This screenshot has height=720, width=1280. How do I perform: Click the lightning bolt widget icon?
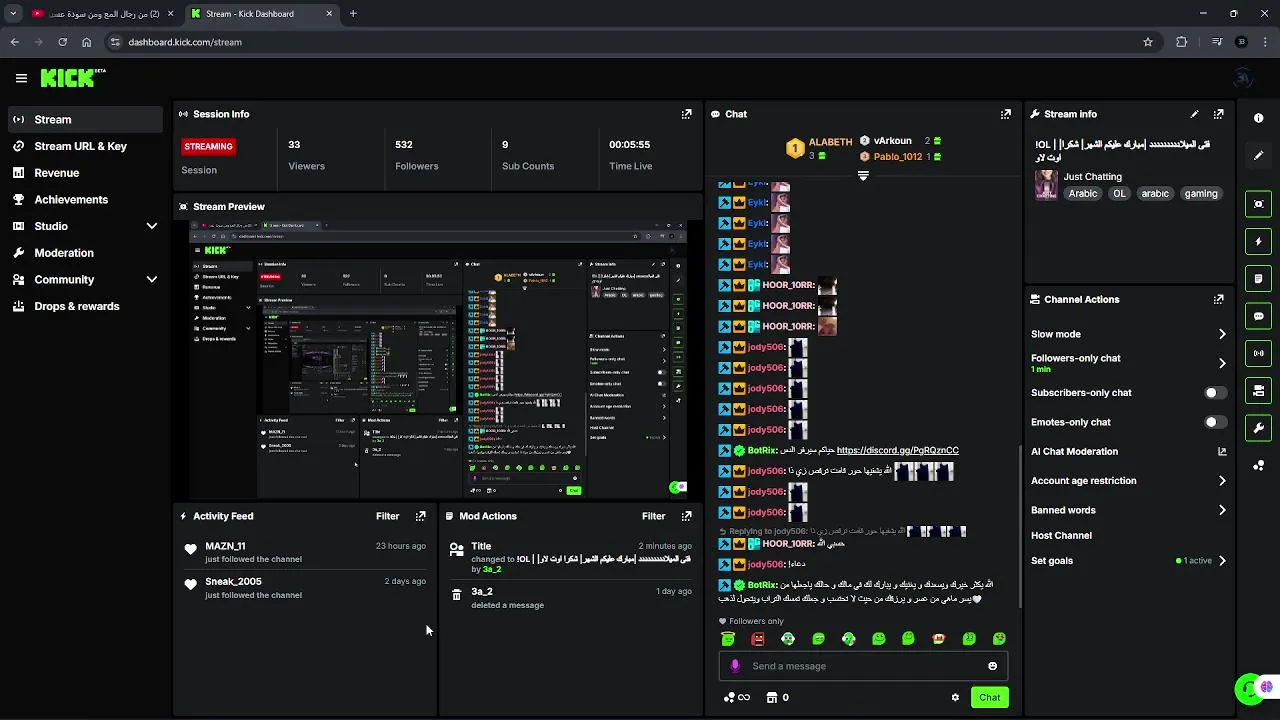(x=1258, y=241)
